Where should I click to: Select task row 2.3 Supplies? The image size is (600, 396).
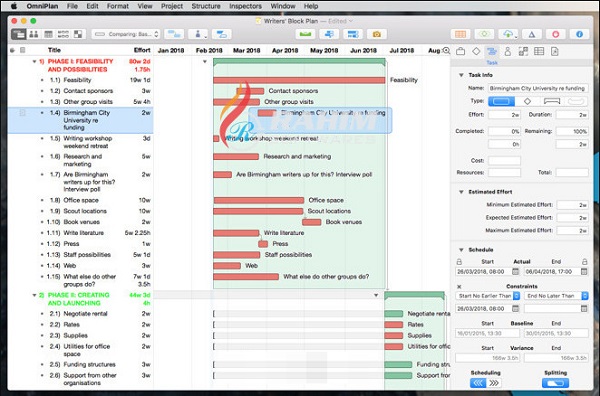pyautogui.click(x=80, y=336)
